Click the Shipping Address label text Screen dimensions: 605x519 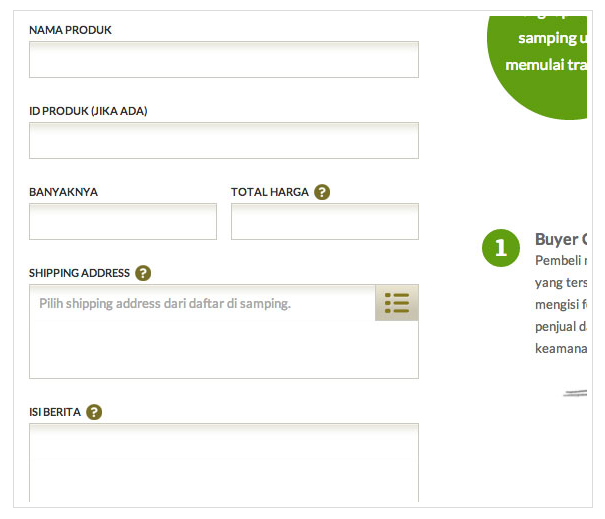pyautogui.click(x=79, y=273)
